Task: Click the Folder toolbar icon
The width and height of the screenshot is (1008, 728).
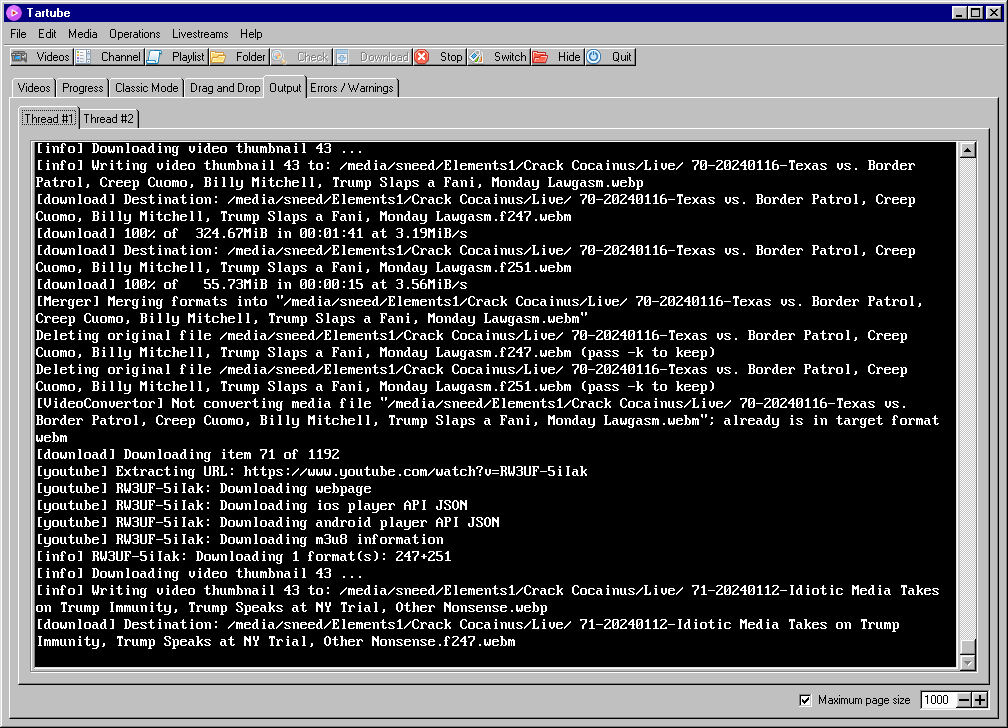Action: point(219,57)
